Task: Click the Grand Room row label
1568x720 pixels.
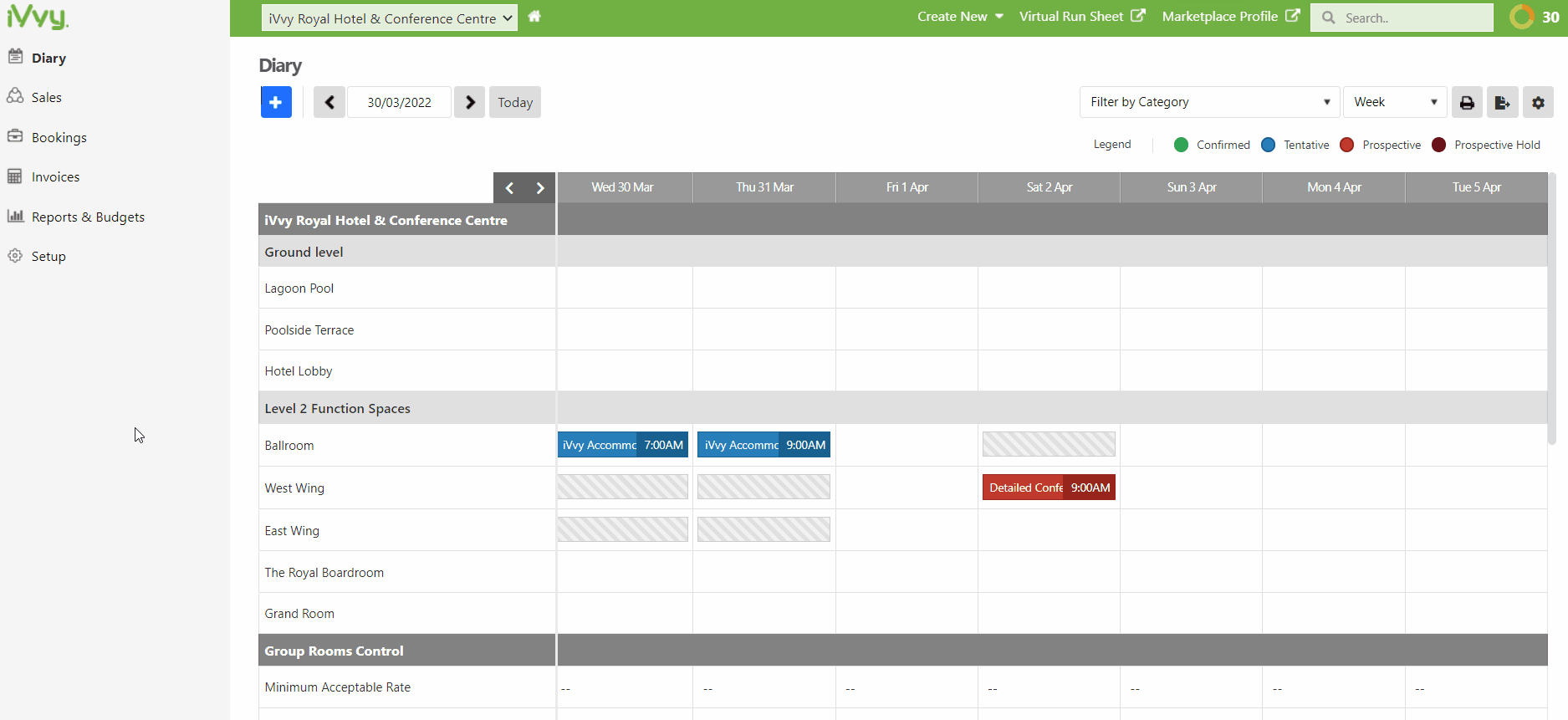Action: coord(299,614)
